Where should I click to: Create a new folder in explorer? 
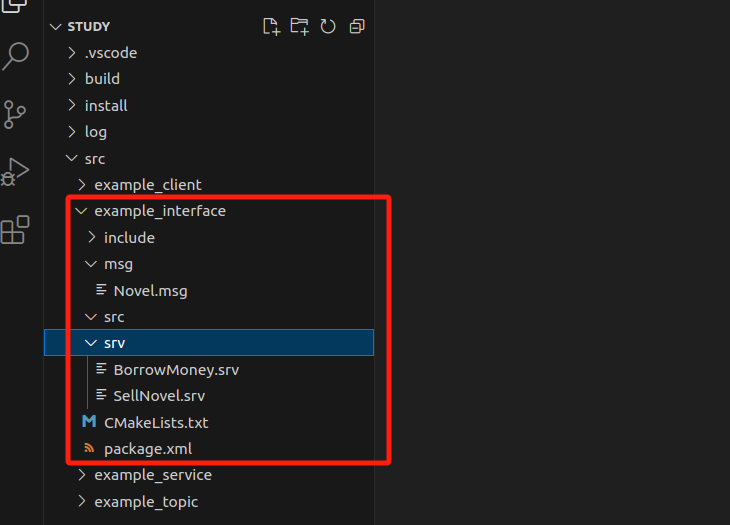(x=299, y=27)
